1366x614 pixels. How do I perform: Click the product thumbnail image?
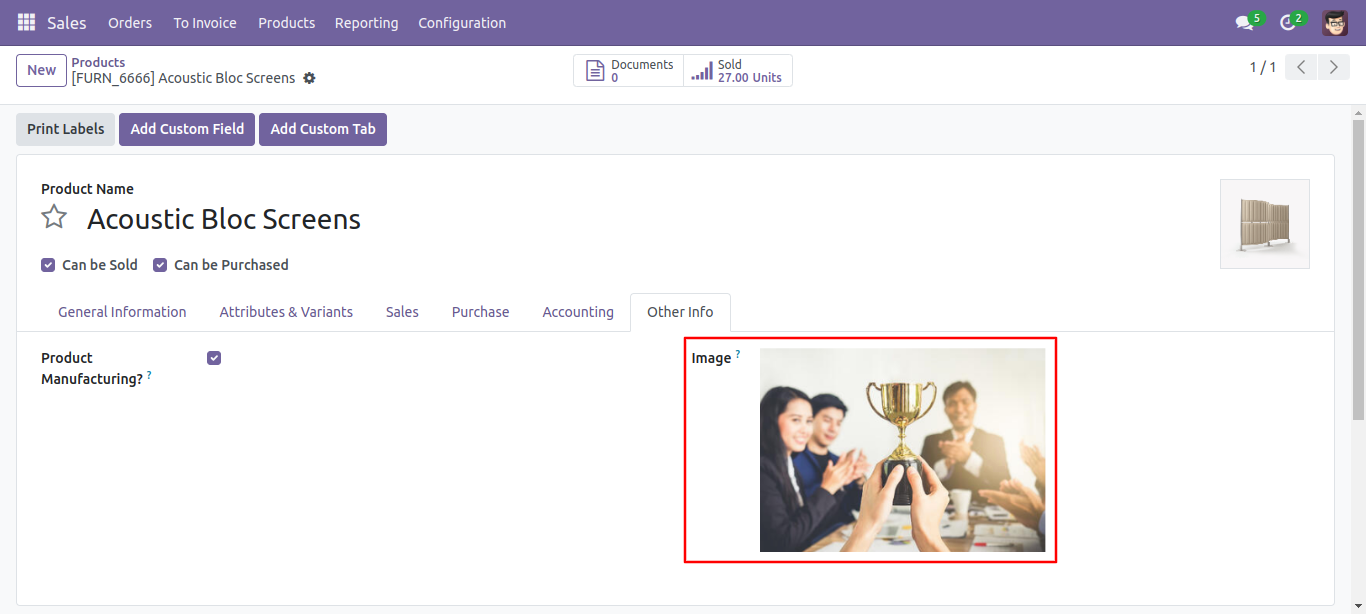(1265, 224)
